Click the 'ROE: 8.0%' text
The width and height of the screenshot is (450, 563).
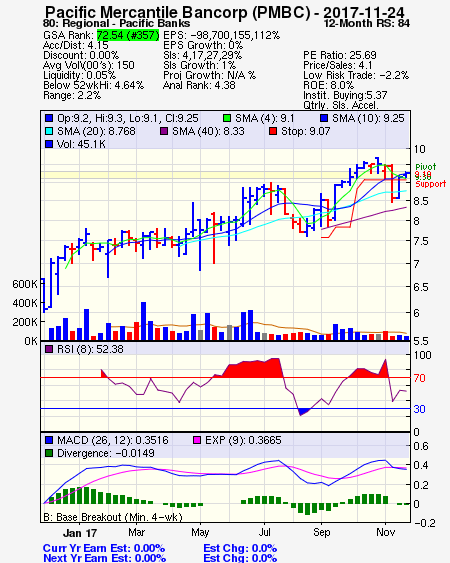pos(328,85)
